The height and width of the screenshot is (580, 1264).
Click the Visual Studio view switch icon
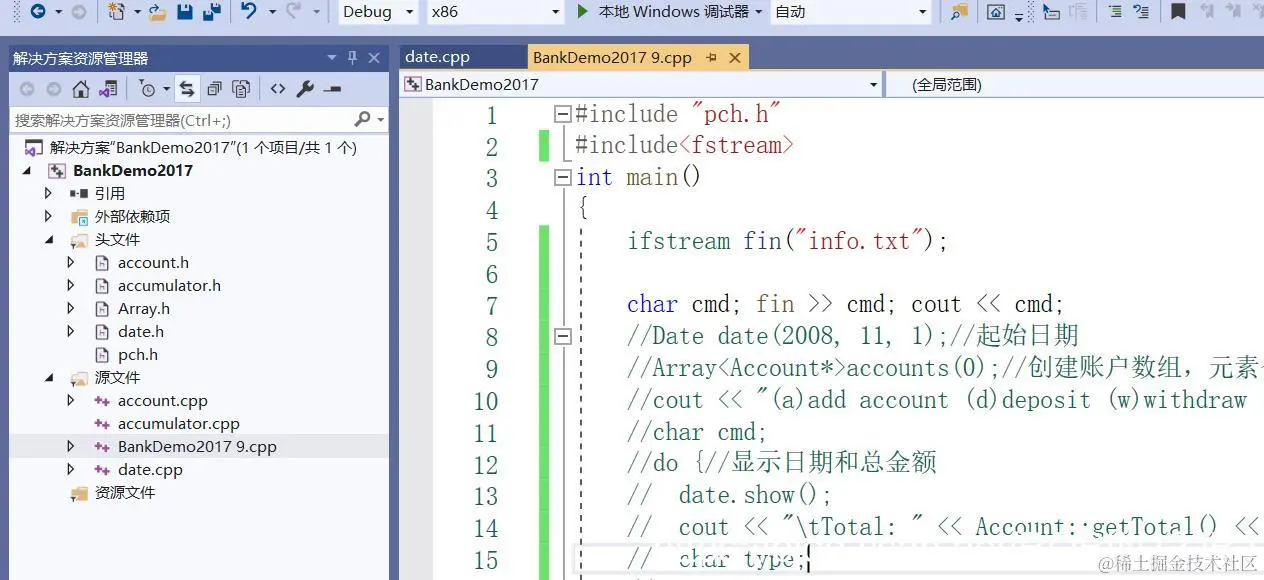[x=108, y=89]
